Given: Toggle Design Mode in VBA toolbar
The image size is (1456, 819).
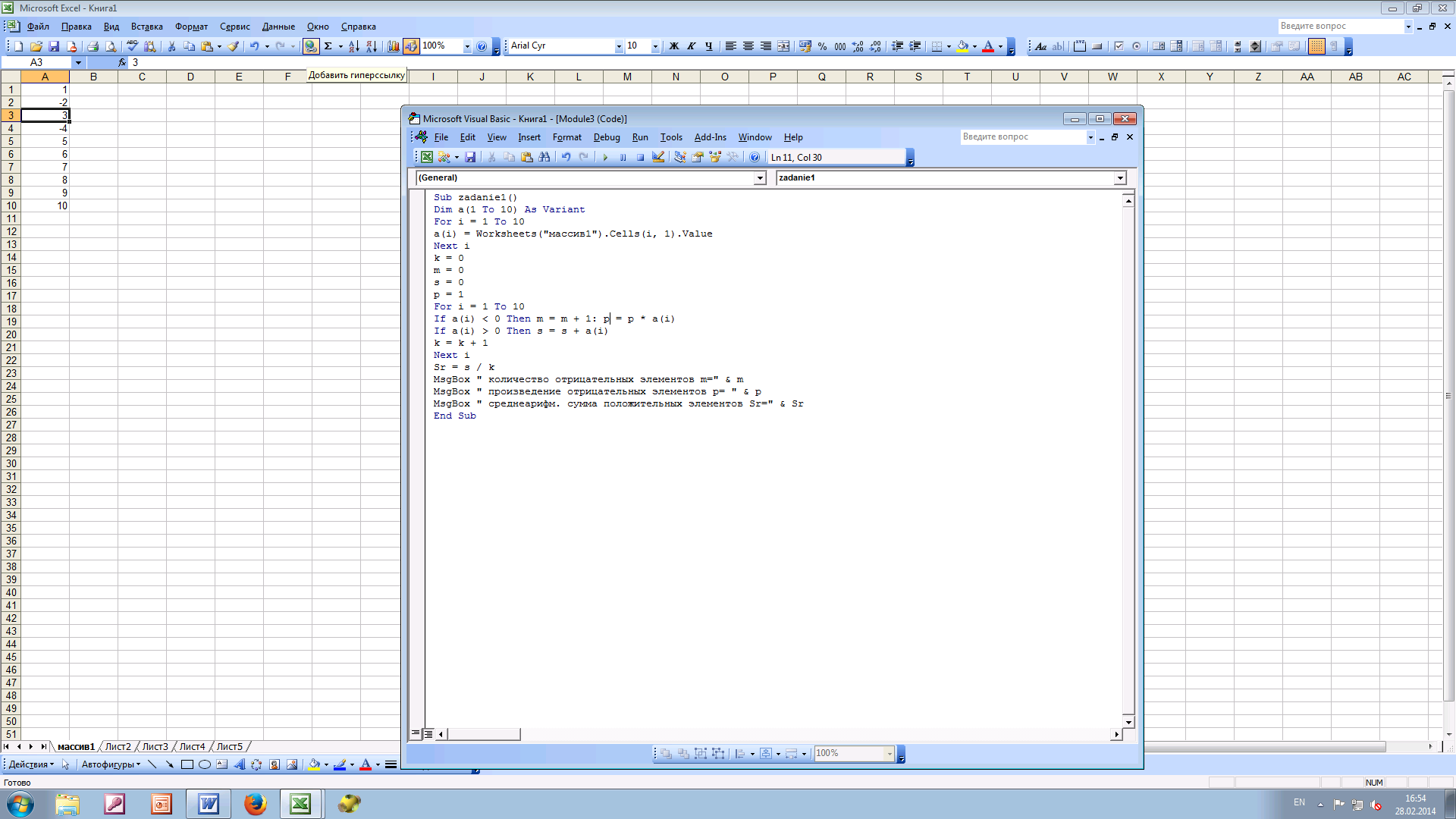Looking at the screenshot, I should 658,157.
